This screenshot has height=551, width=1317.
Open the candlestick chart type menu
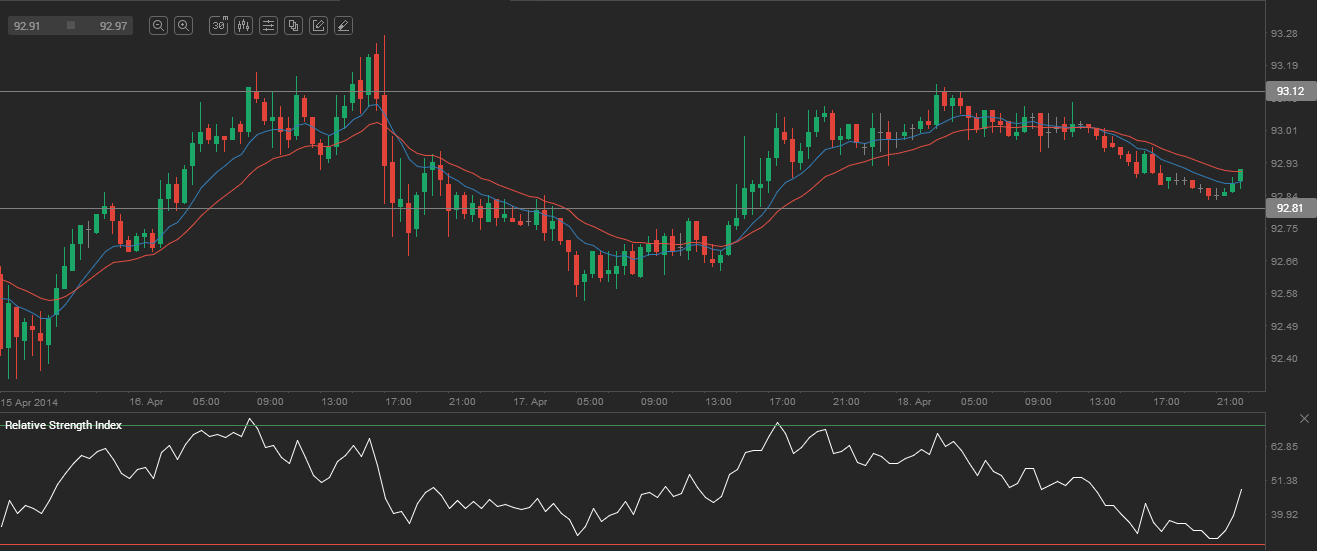[x=243, y=26]
